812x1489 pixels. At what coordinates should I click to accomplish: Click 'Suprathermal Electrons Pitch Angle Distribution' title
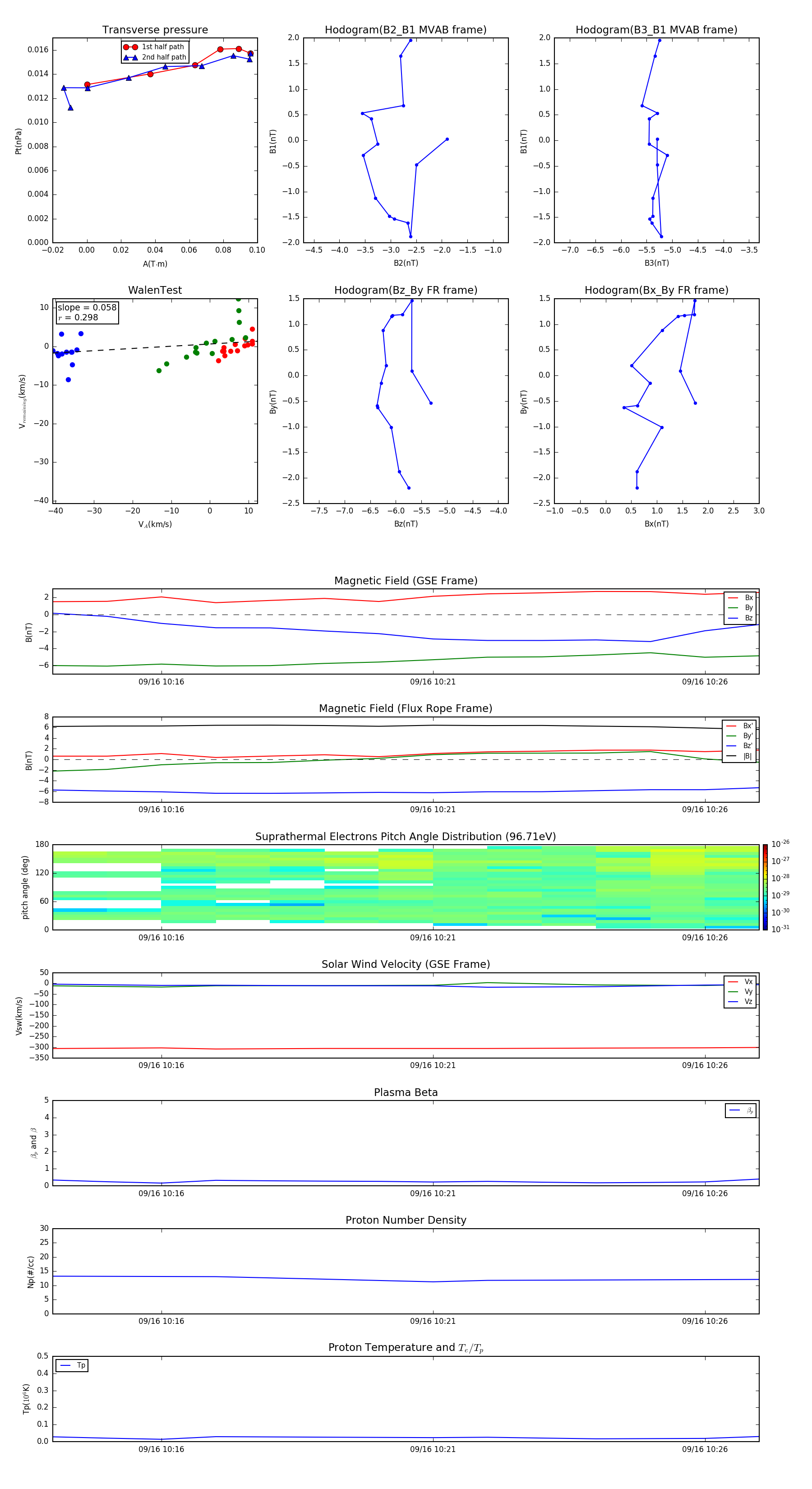[x=406, y=837]
